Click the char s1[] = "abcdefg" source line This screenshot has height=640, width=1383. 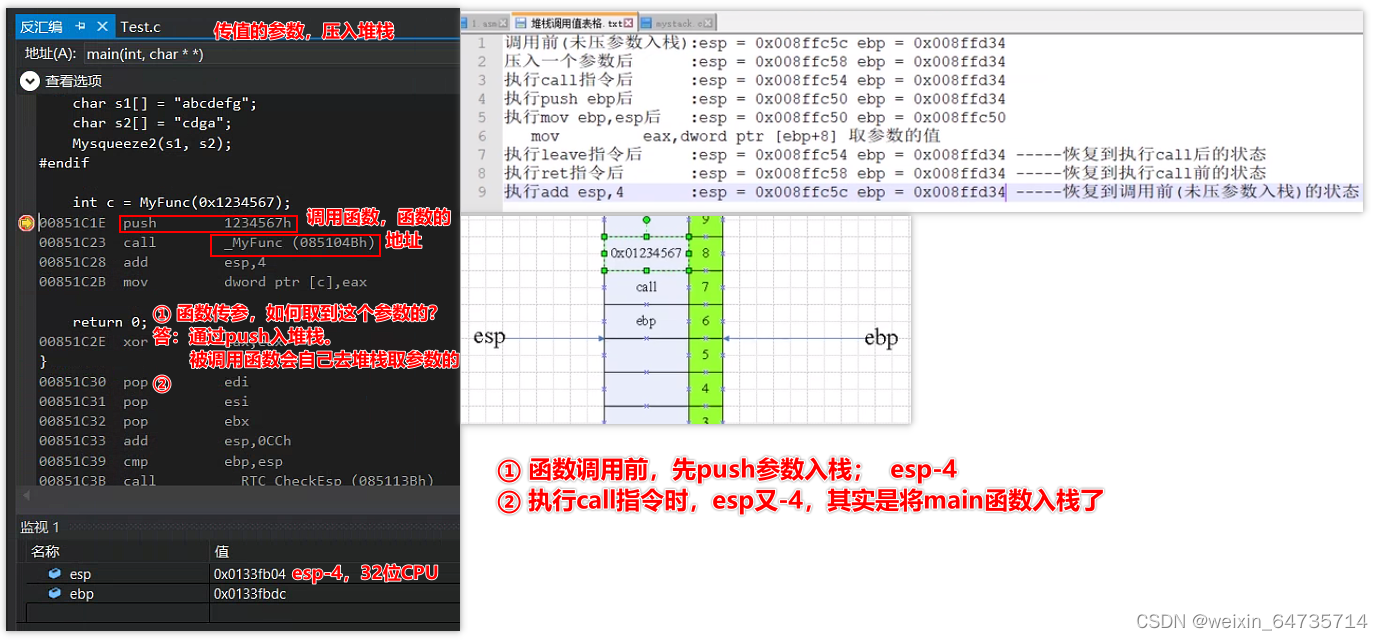click(165, 103)
